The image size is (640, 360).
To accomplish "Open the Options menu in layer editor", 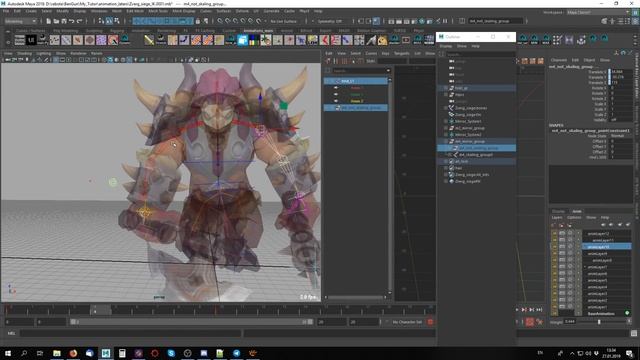I will click(574, 218).
